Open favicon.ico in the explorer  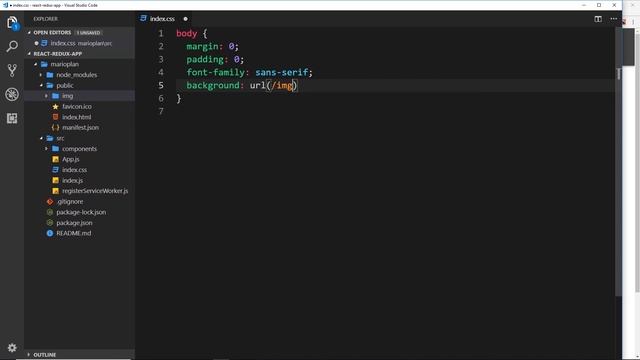77,107
